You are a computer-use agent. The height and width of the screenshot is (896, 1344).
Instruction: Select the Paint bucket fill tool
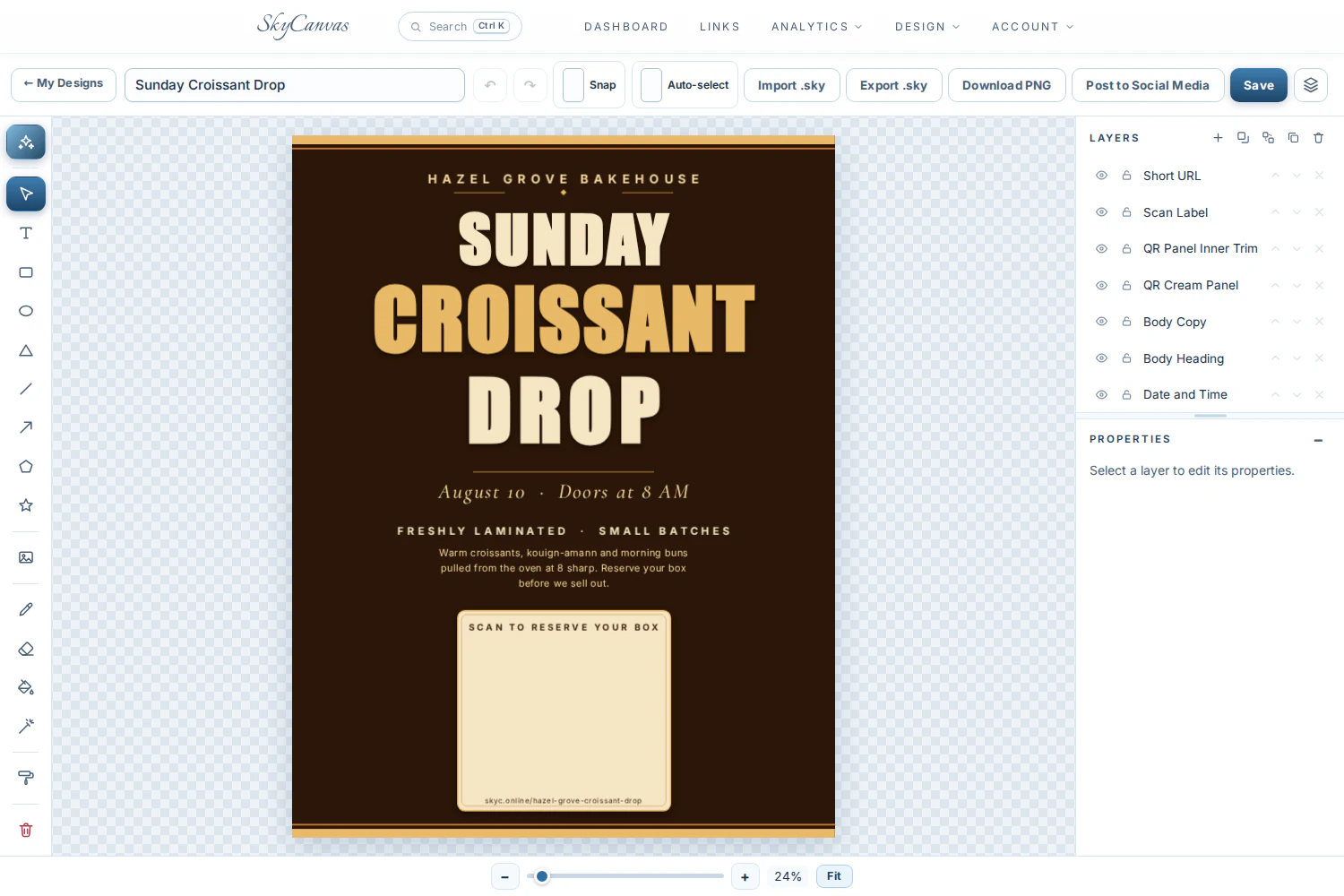tap(26, 687)
